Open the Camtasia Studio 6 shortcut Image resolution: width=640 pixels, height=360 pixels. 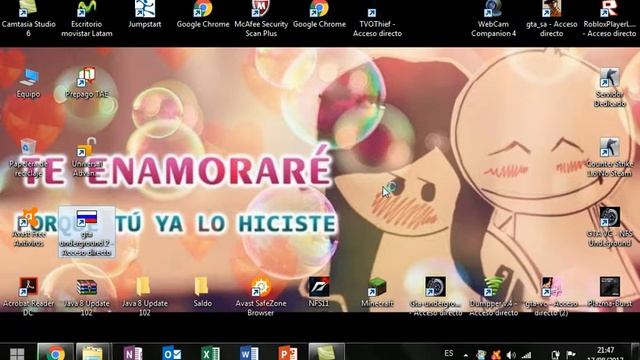(28, 18)
